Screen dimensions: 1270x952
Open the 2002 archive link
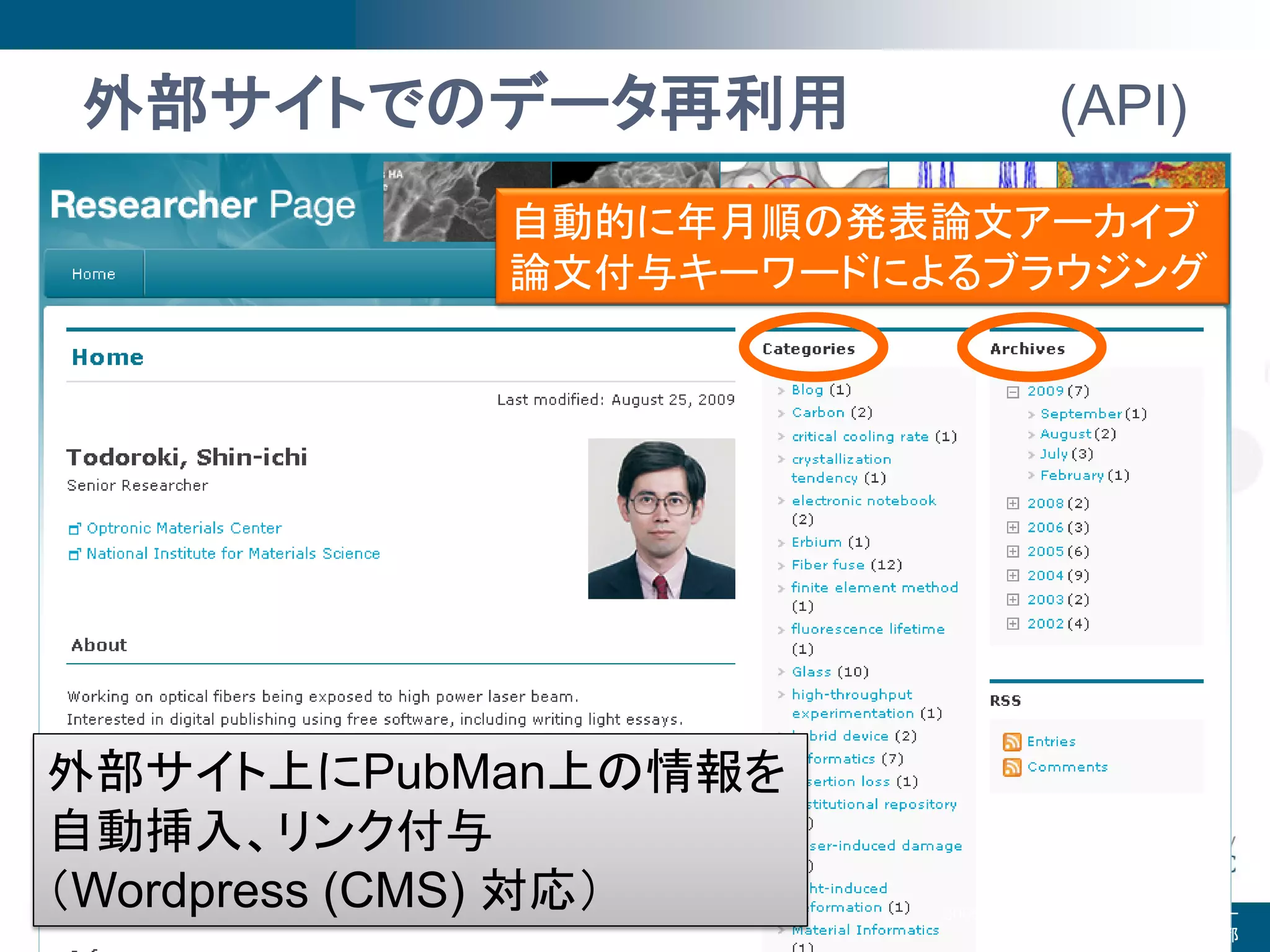point(1046,624)
